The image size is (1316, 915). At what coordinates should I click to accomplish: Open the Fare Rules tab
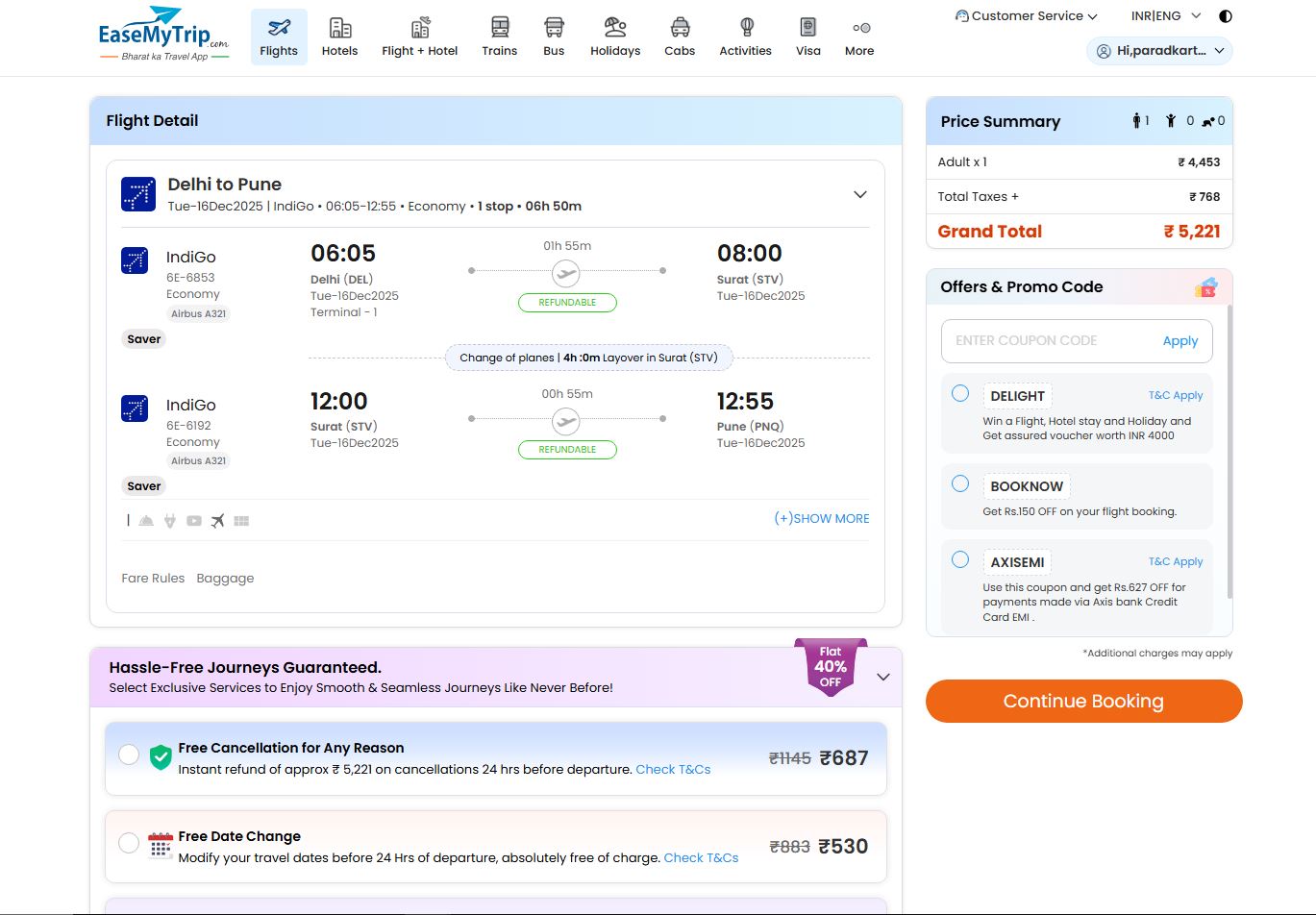(153, 579)
